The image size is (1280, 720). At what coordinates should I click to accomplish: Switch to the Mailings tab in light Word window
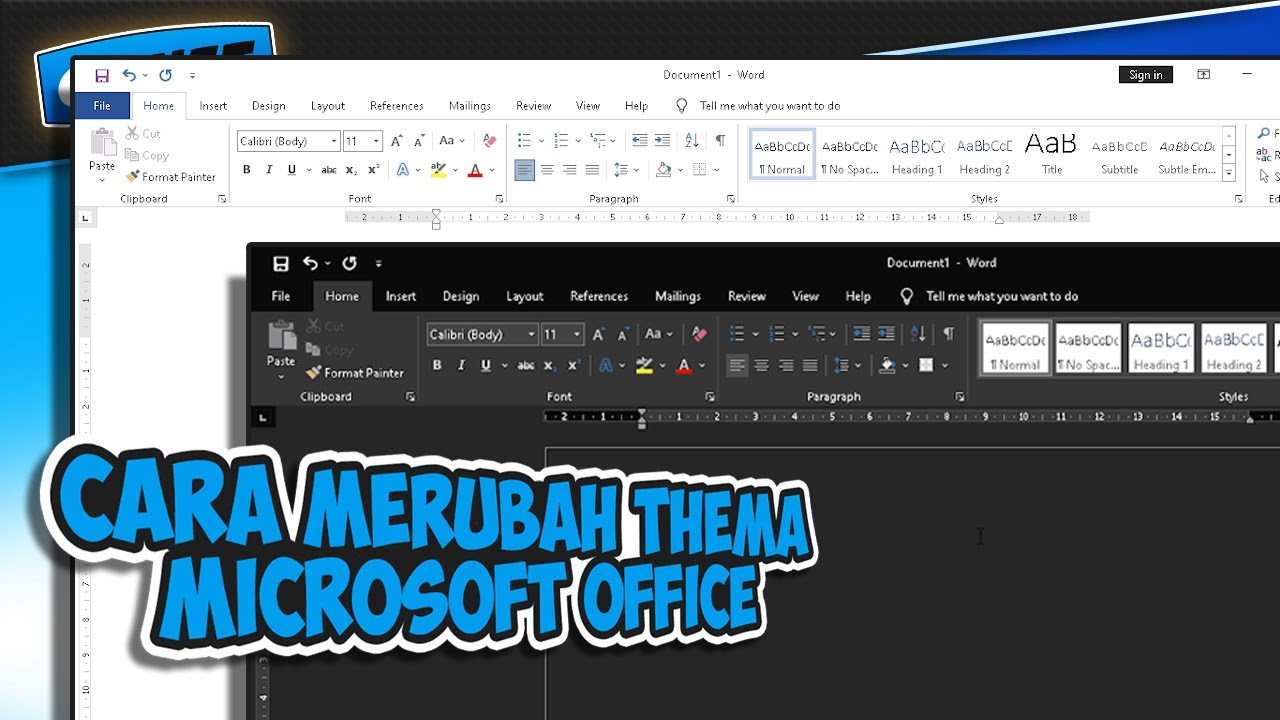(x=470, y=105)
